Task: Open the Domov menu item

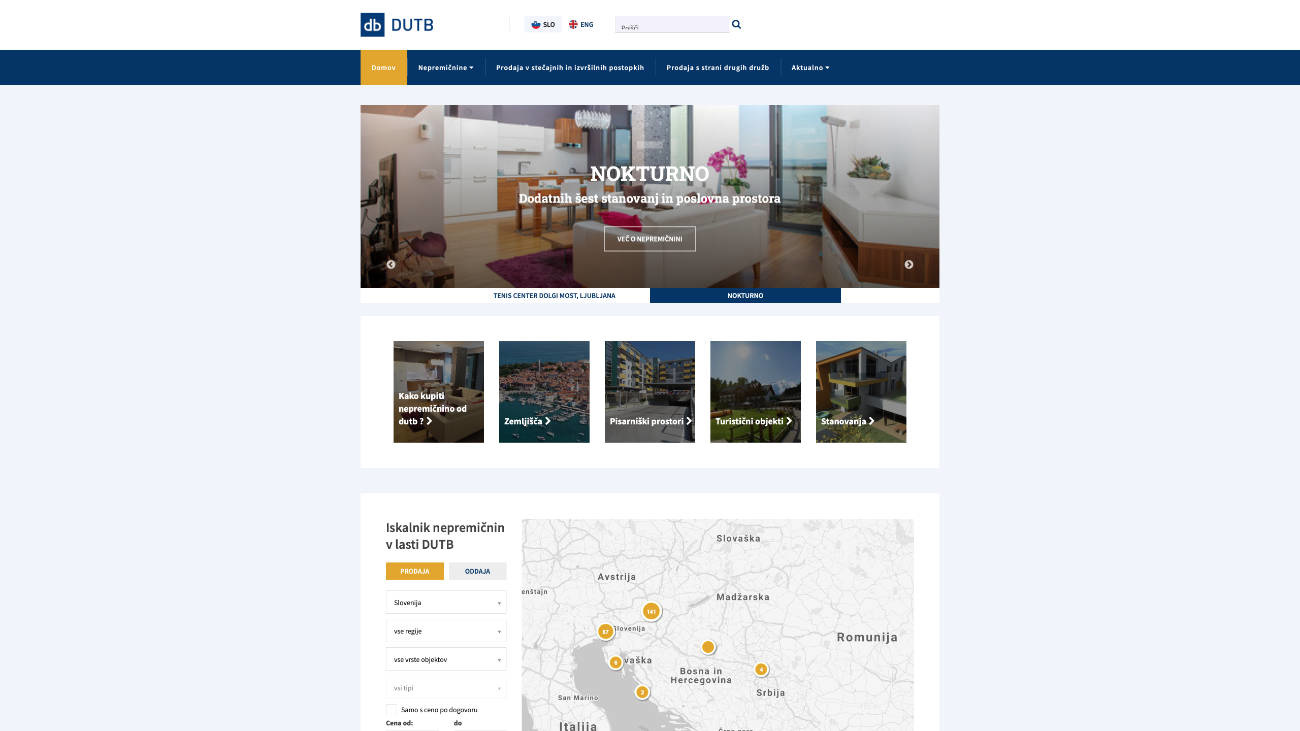Action: (384, 68)
